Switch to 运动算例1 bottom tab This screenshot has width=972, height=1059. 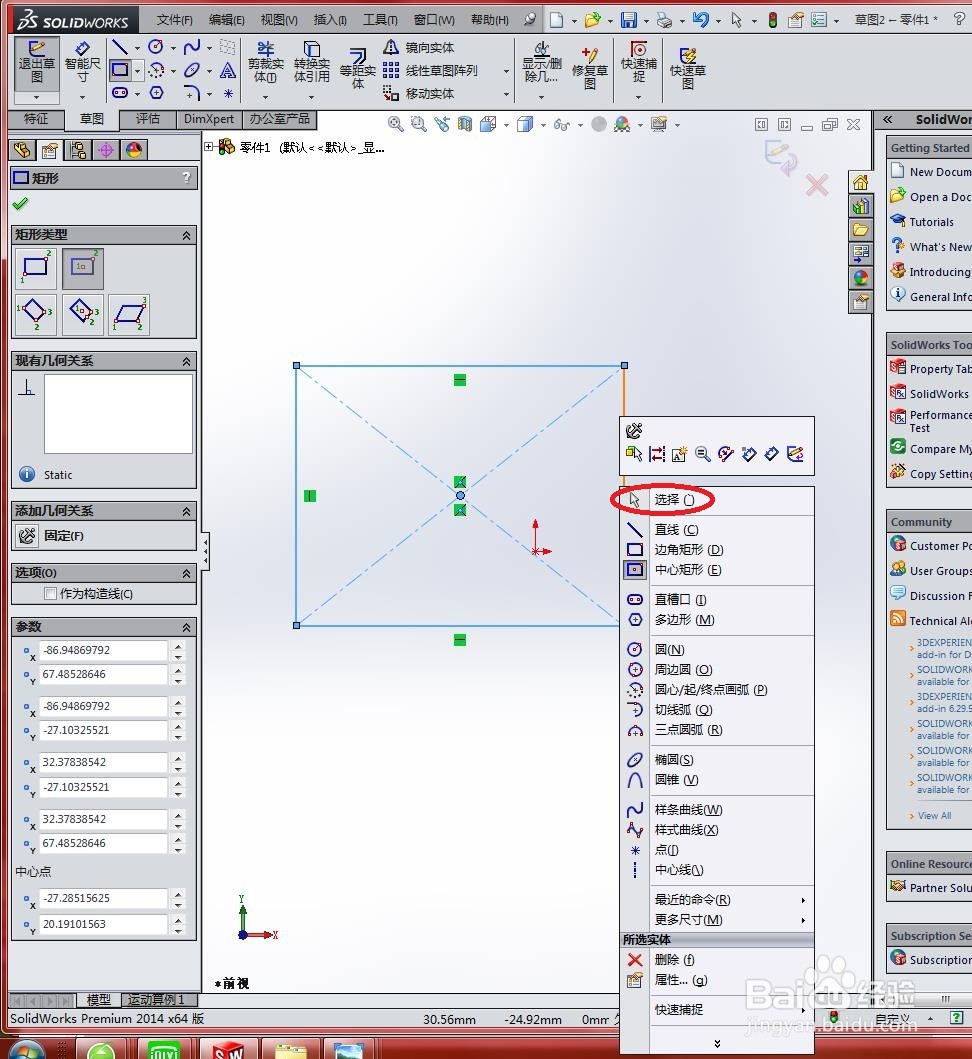[158, 1000]
